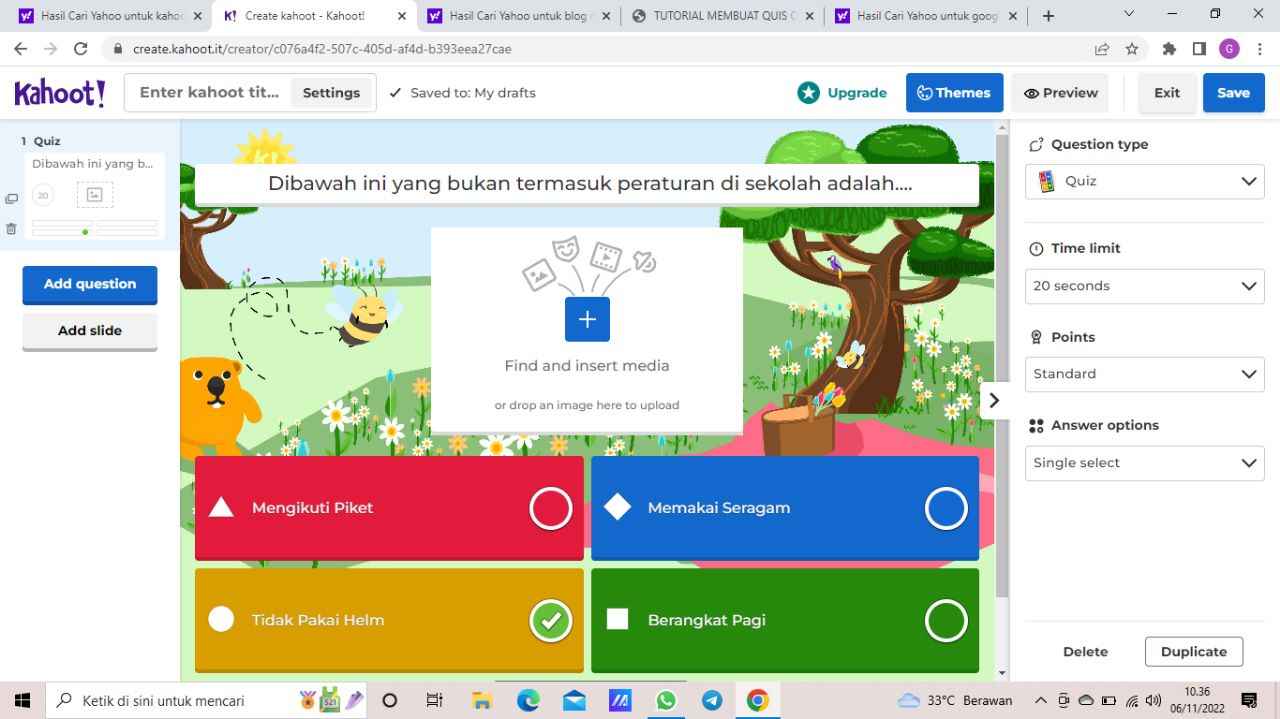Switch to the Hasil Cari Yahoo untuk blog tab
Viewport: 1280px width, 719px height.
[518, 16]
